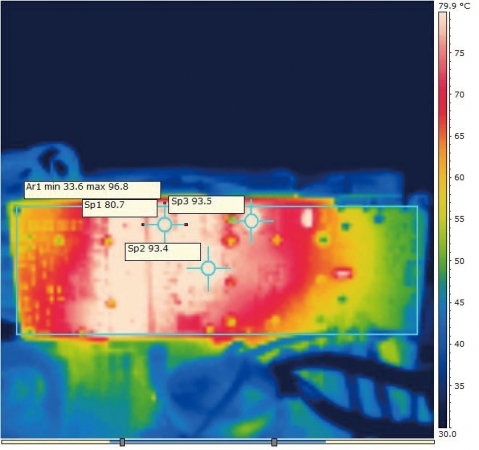Click the 75 tick label on the scale
This screenshot has height=450, width=479.
click(x=459, y=53)
